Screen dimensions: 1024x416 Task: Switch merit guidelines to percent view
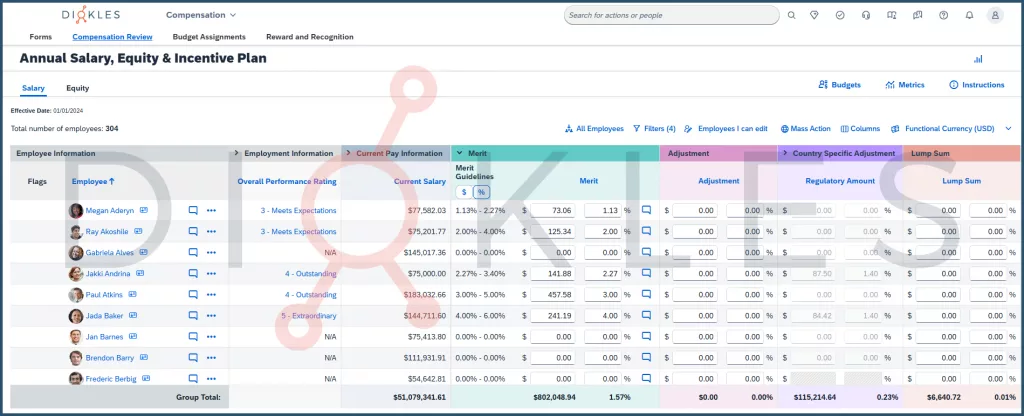click(x=480, y=192)
